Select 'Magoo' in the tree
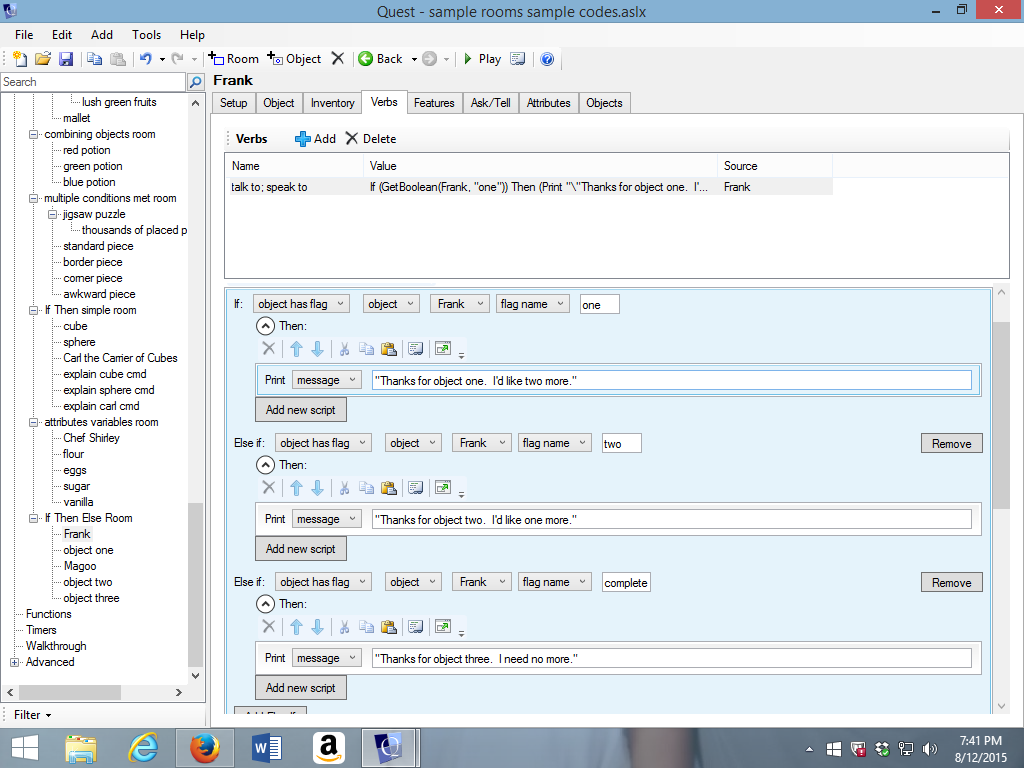Image resolution: width=1024 pixels, height=768 pixels. click(80, 566)
